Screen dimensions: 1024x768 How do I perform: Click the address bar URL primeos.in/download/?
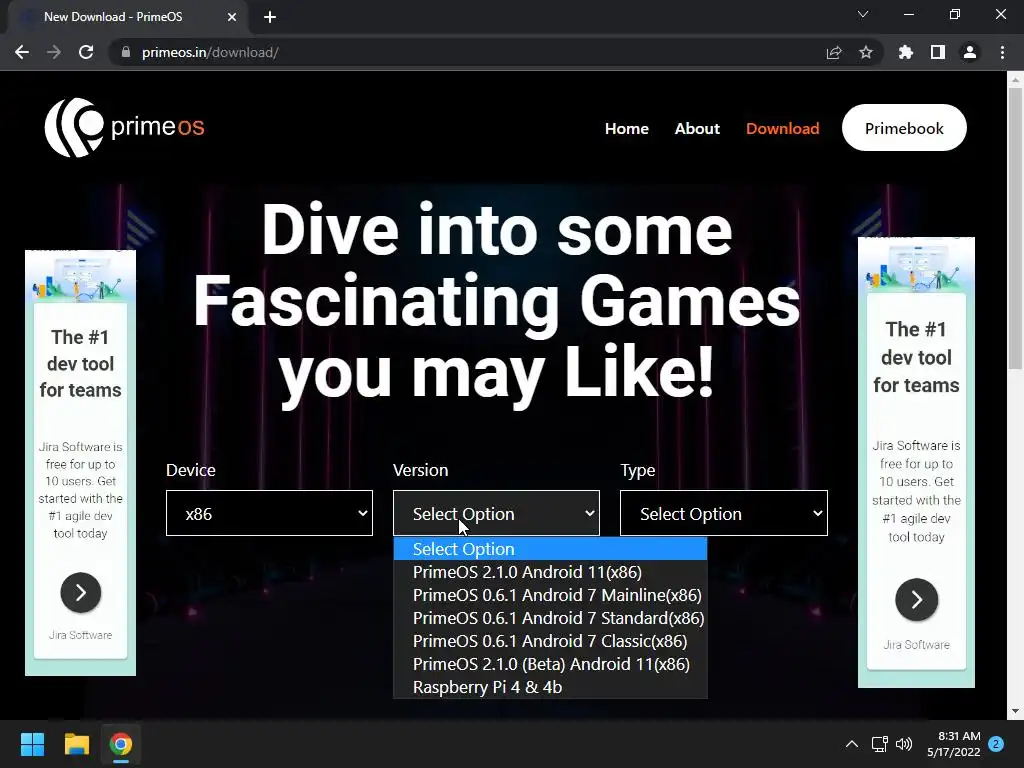(210, 52)
